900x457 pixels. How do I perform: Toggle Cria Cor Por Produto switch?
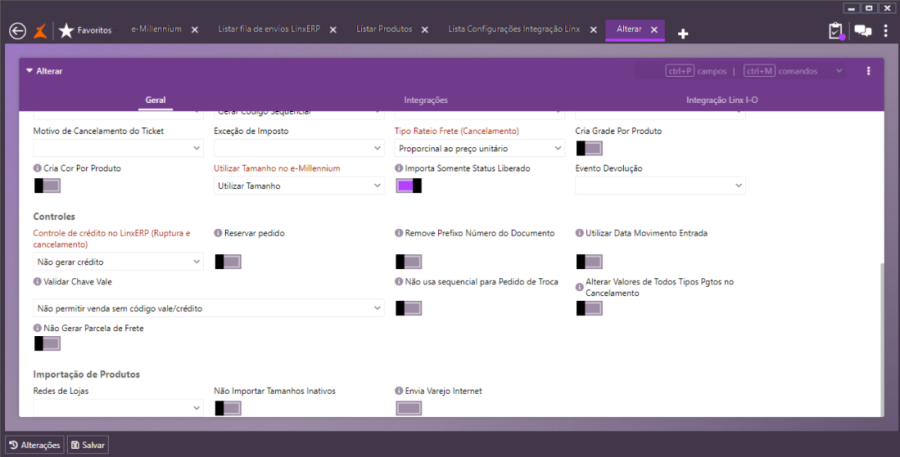coord(47,185)
